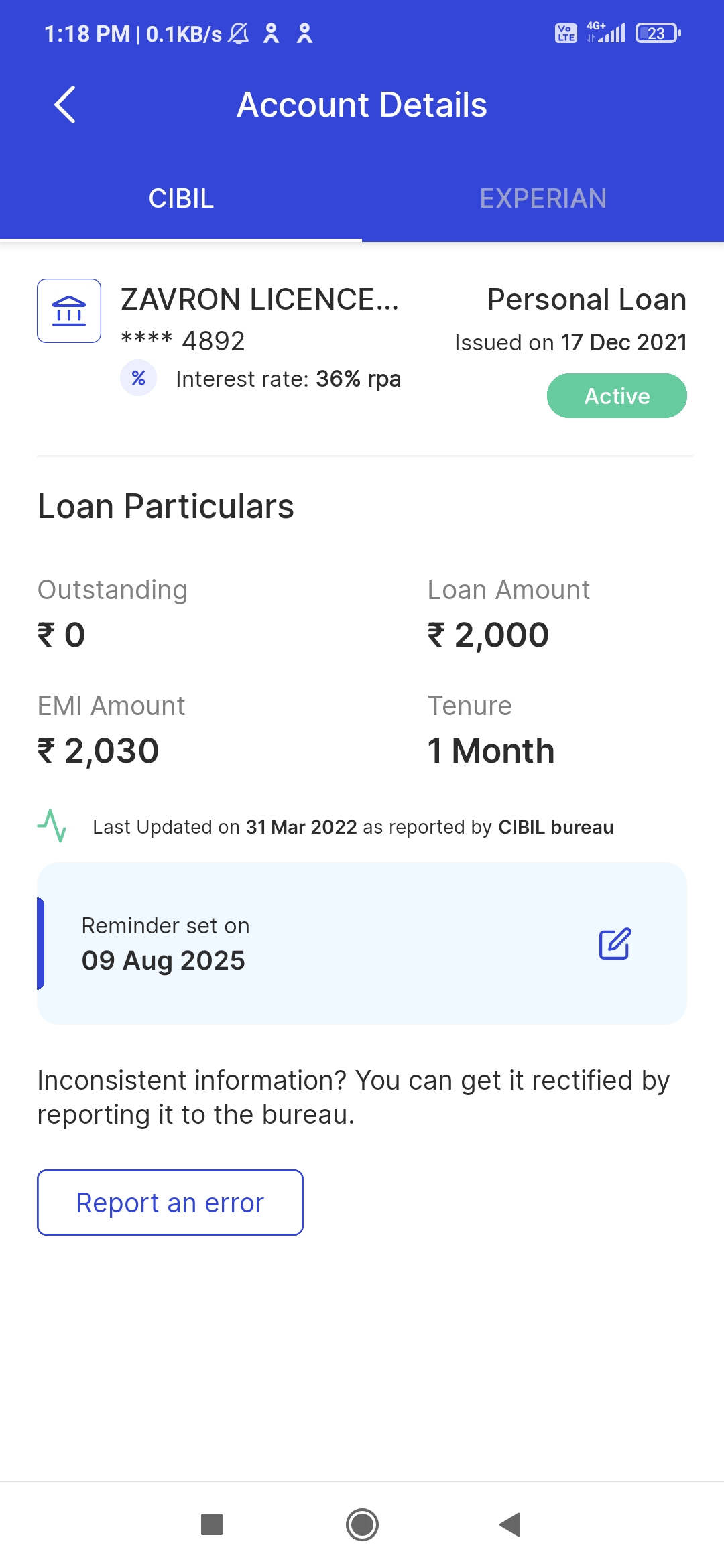Tap the signal strength indicator

click(607, 33)
